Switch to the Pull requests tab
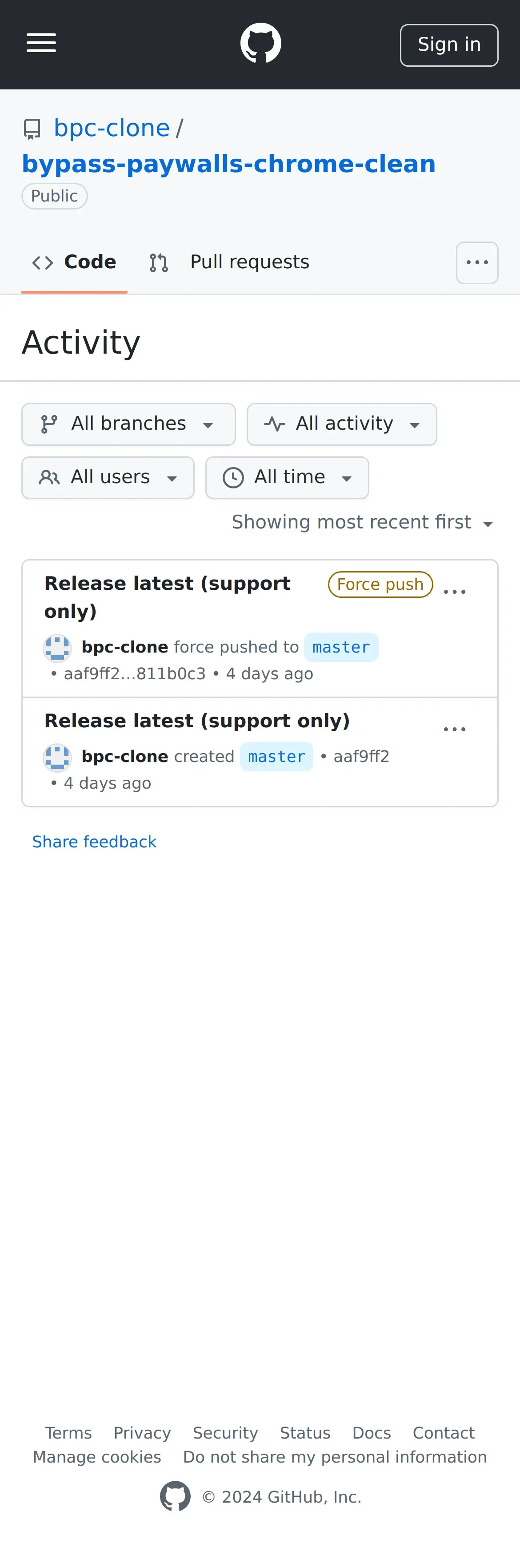Viewport: 520px width, 1568px height. point(229,262)
